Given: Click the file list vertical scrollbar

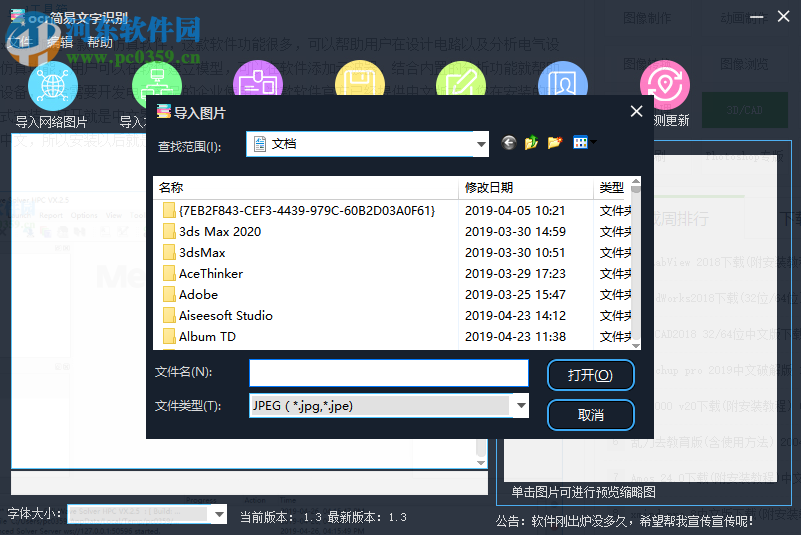Looking at the screenshot, I should click(x=636, y=264).
